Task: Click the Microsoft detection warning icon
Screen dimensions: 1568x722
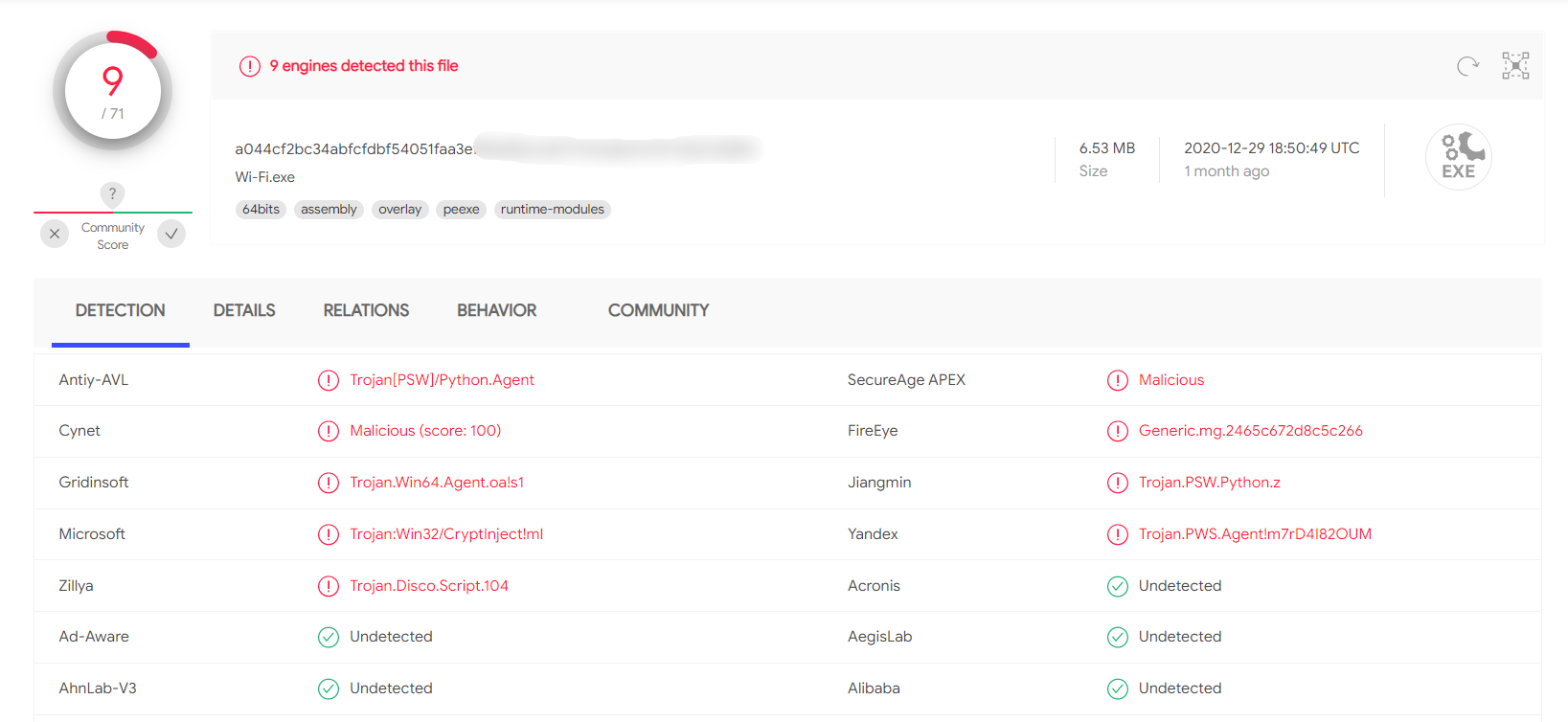Action: [x=329, y=534]
